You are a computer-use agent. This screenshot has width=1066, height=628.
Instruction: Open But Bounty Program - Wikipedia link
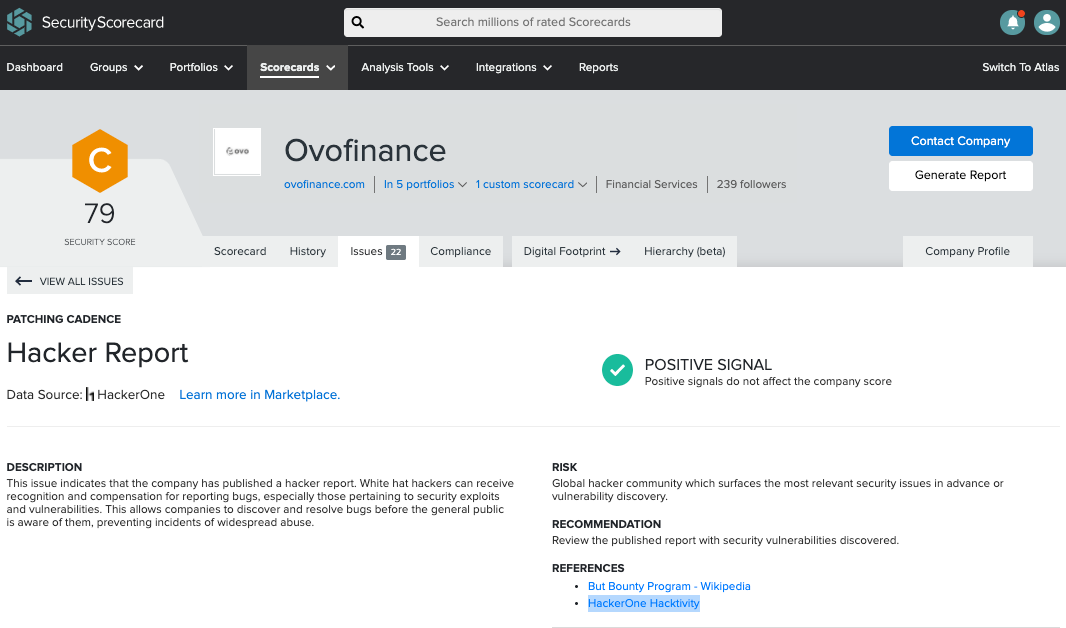tap(669, 587)
